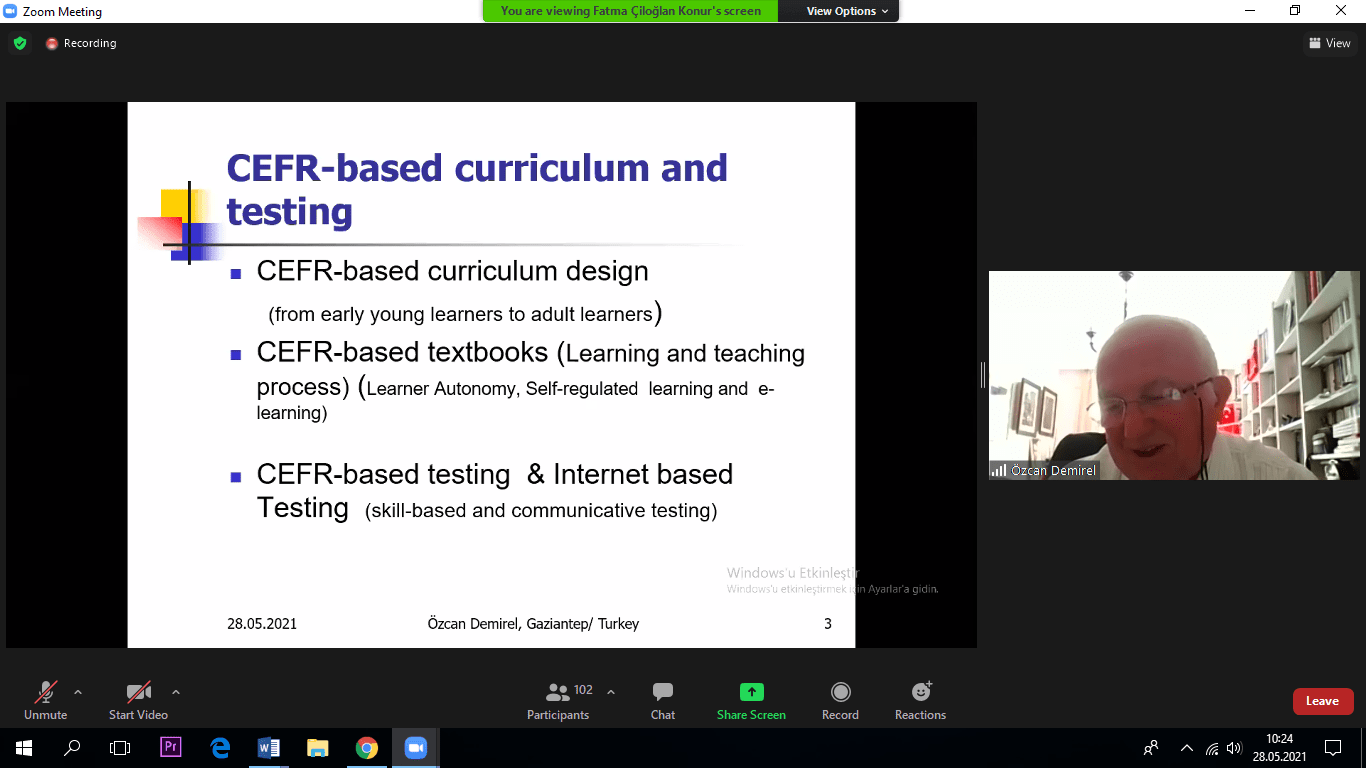Open the Reactions menu
The height and width of the screenshot is (768, 1366).
[920, 701]
